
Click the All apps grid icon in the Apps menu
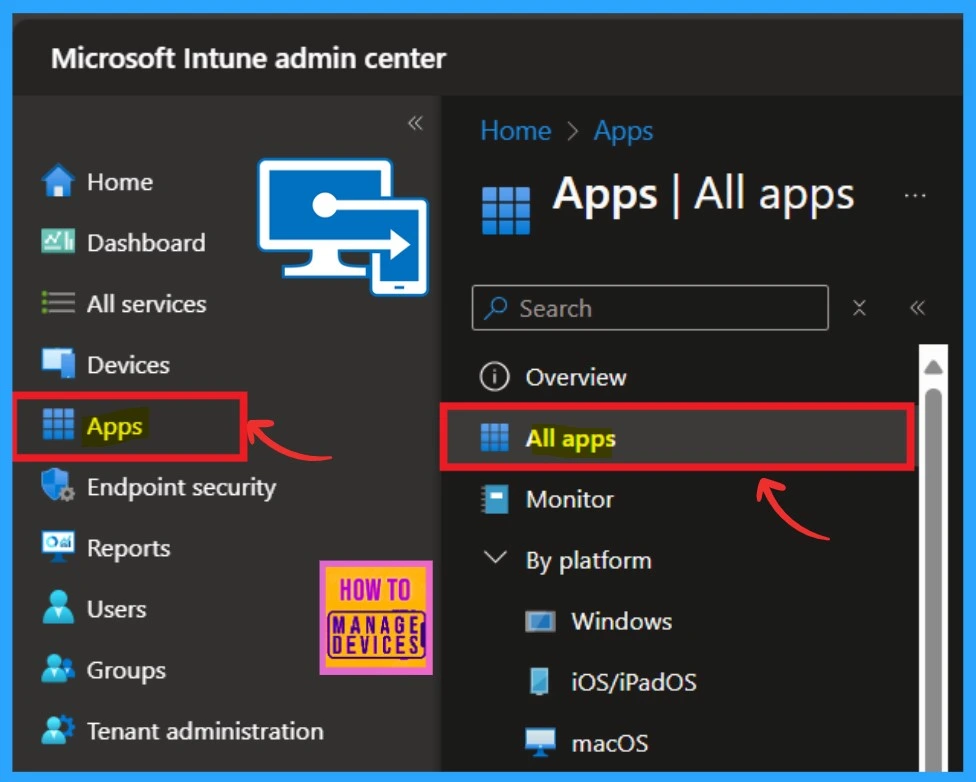coord(495,436)
